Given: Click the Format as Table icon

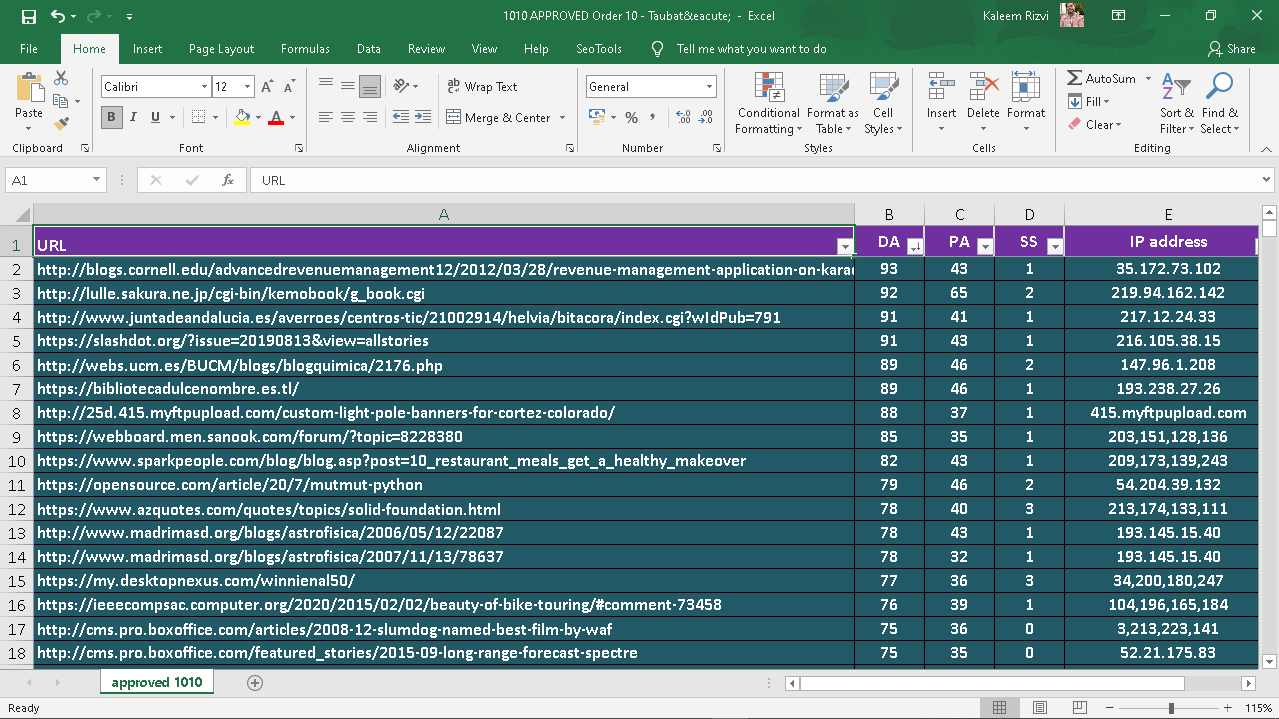Looking at the screenshot, I should tap(832, 104).
